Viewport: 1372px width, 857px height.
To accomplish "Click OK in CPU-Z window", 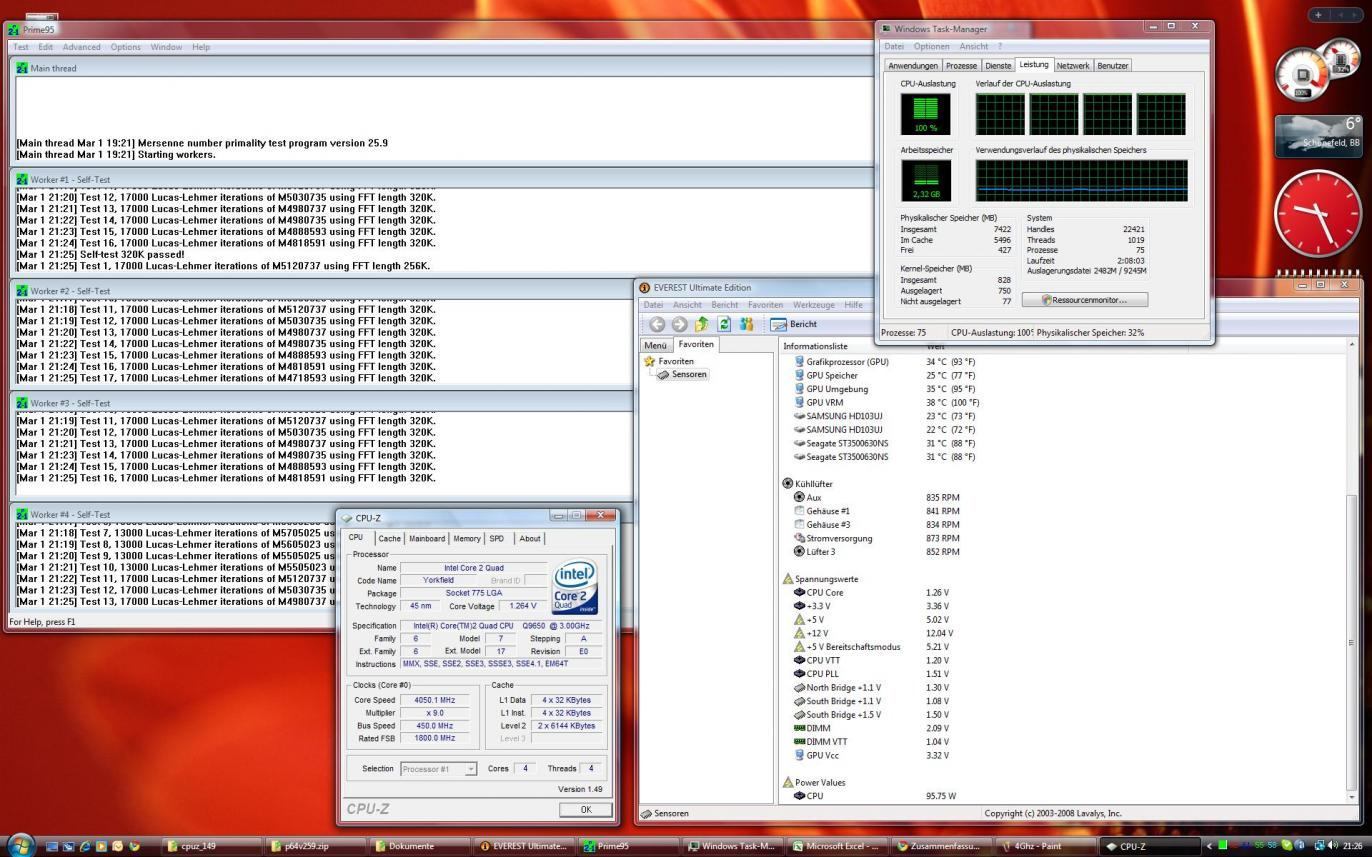I will [x=585, y=810].
